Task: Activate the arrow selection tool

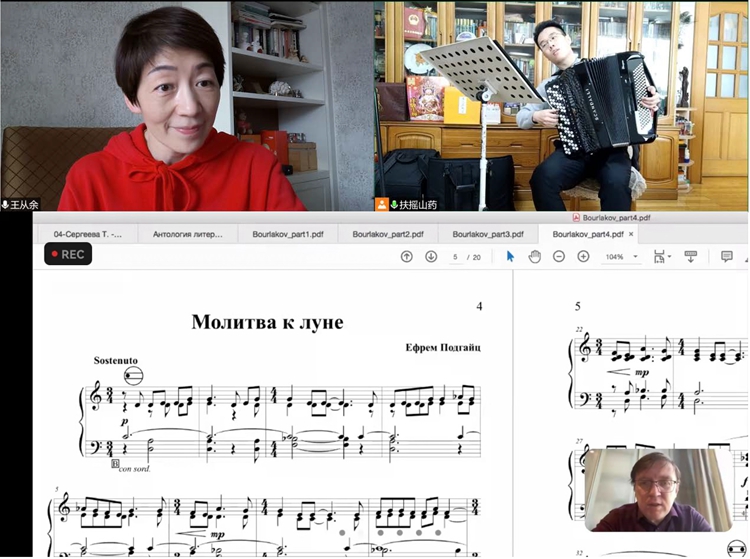Action: pyautogui.click(x=510, y=257)
